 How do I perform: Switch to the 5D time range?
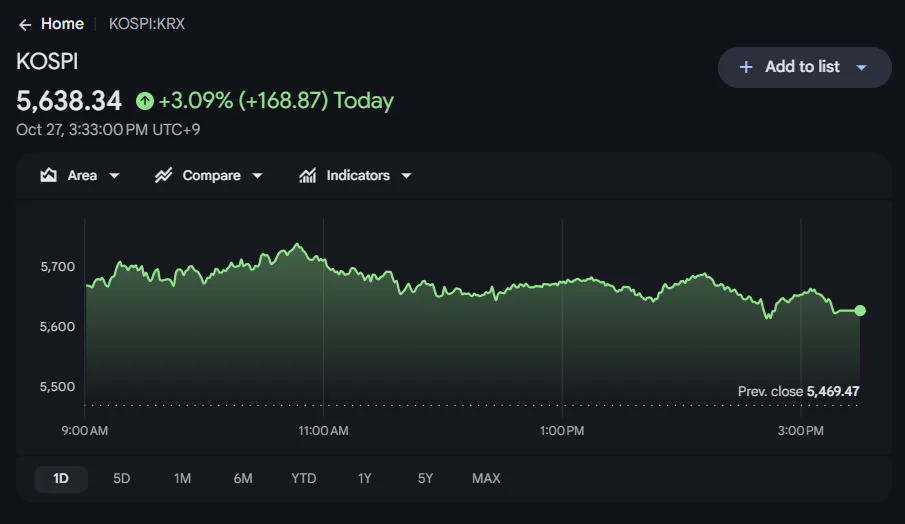121,478
